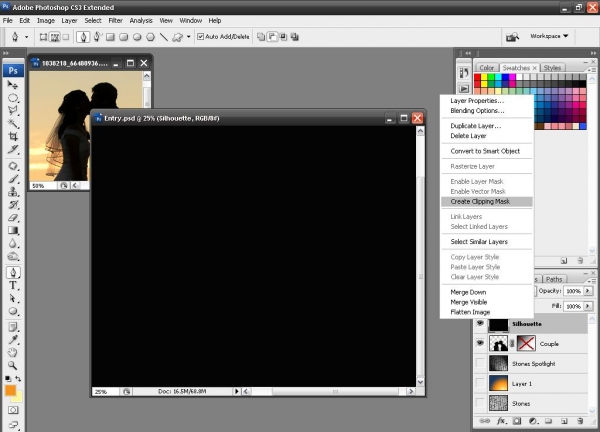Viewport: 600px width, 432px height.
Task: Open the document status info arrow
Action: 236,391
